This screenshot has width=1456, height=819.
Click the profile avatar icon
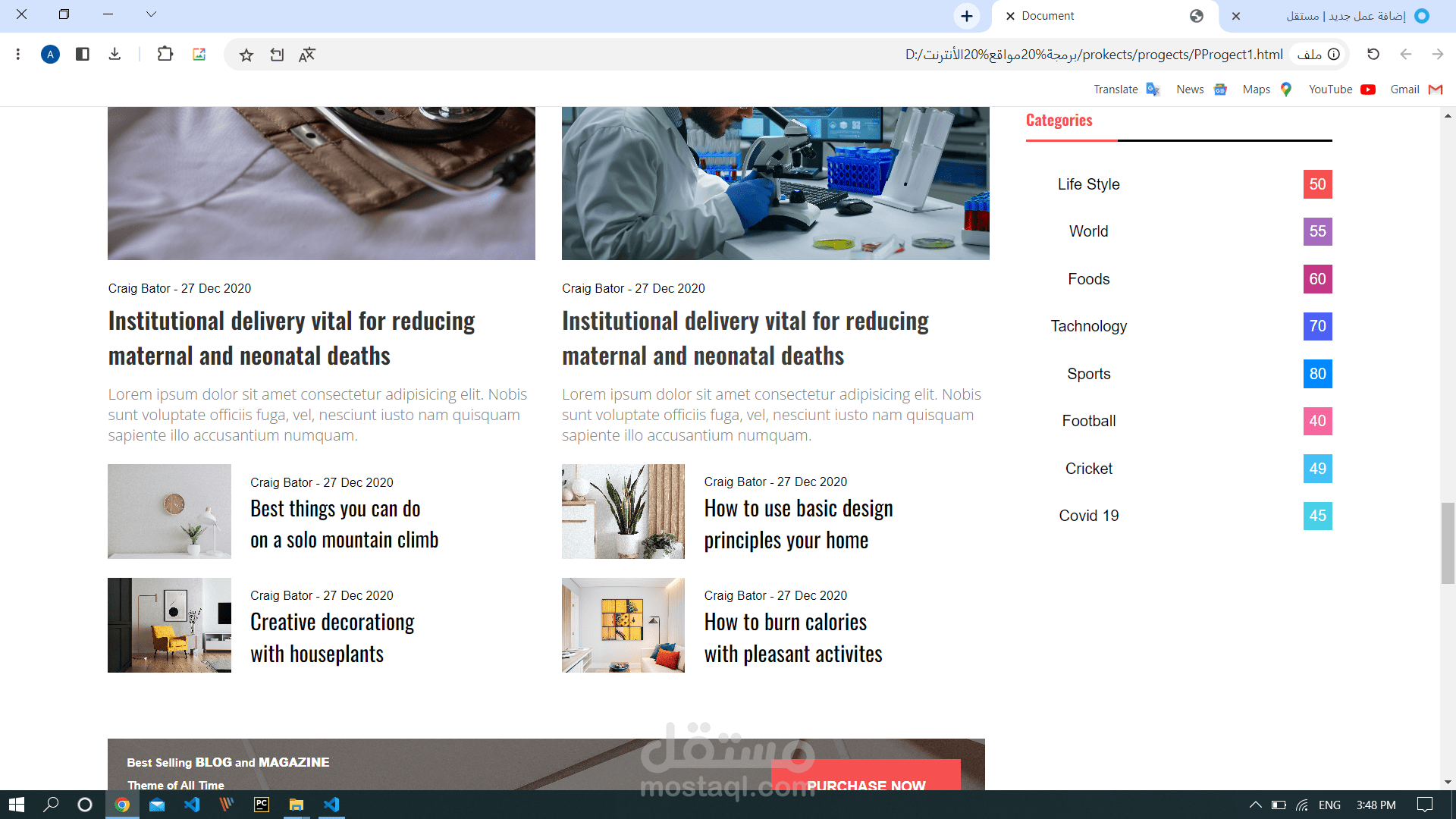coord(50,55)
